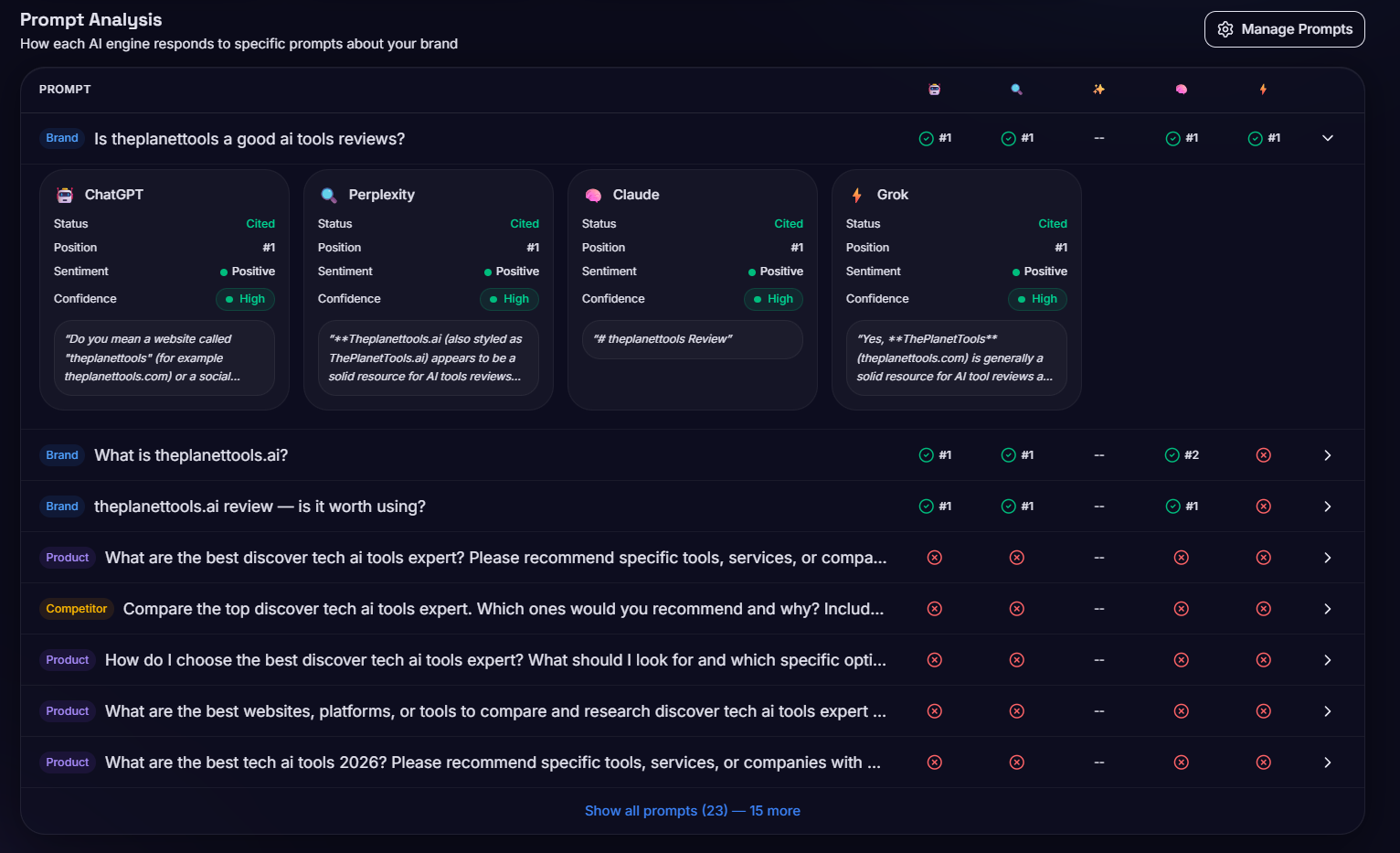
Task: Collapse the expanded first prompt row
Action: pos(1327,138)
